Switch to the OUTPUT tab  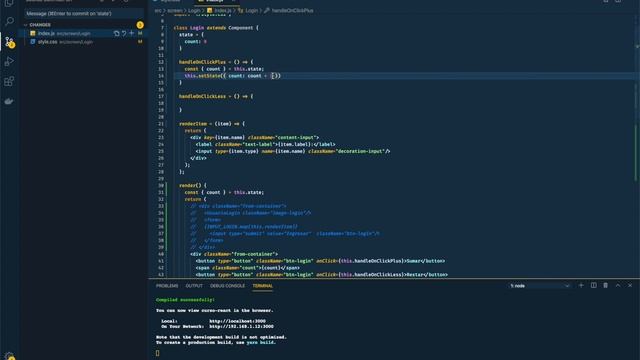(x=194, y=286)
